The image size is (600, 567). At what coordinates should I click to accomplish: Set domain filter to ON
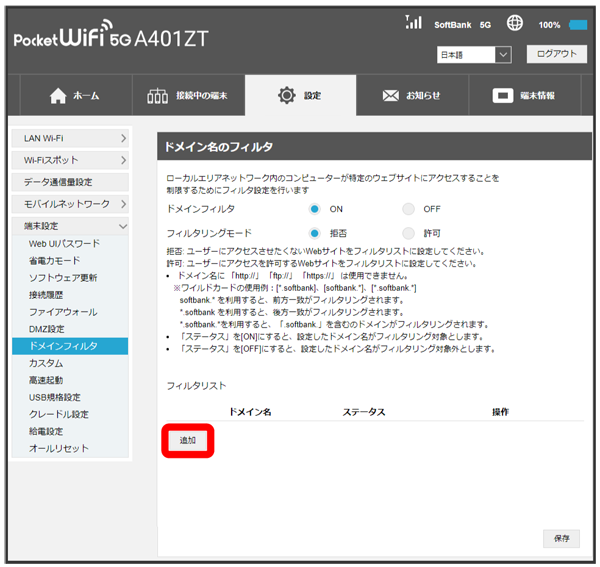(314, 209)
